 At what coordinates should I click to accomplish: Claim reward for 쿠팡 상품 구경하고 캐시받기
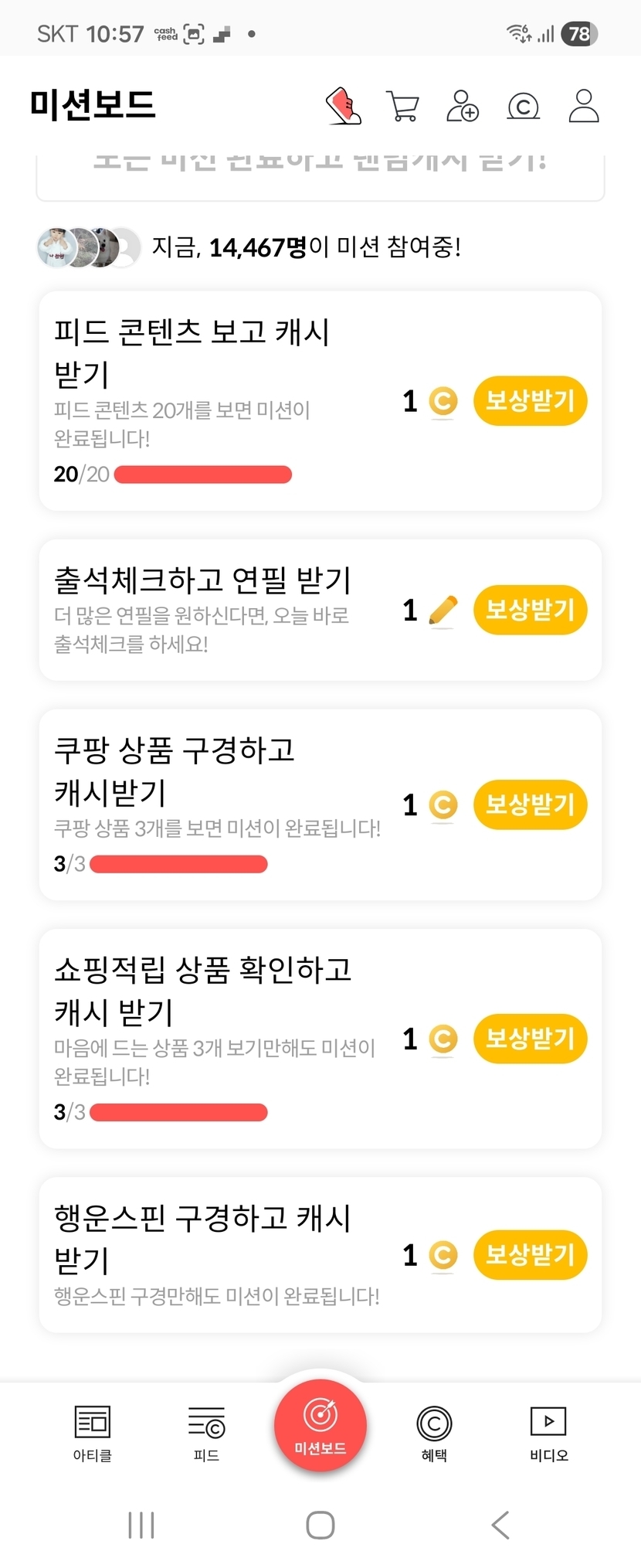[x=530, y=804]
